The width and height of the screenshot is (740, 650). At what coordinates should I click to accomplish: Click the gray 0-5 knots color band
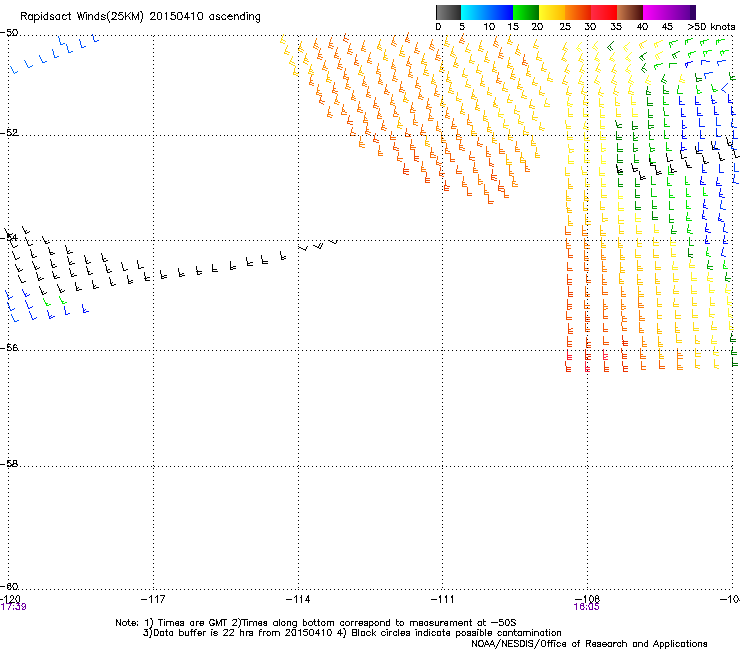click(448, 12)
